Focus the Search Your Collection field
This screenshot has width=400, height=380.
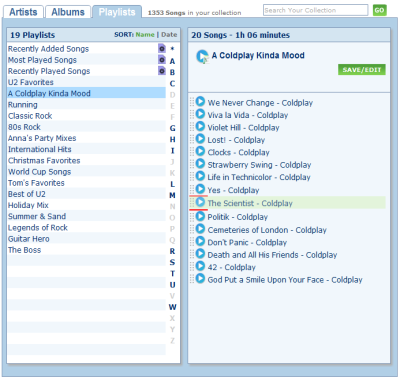(315, 10)
